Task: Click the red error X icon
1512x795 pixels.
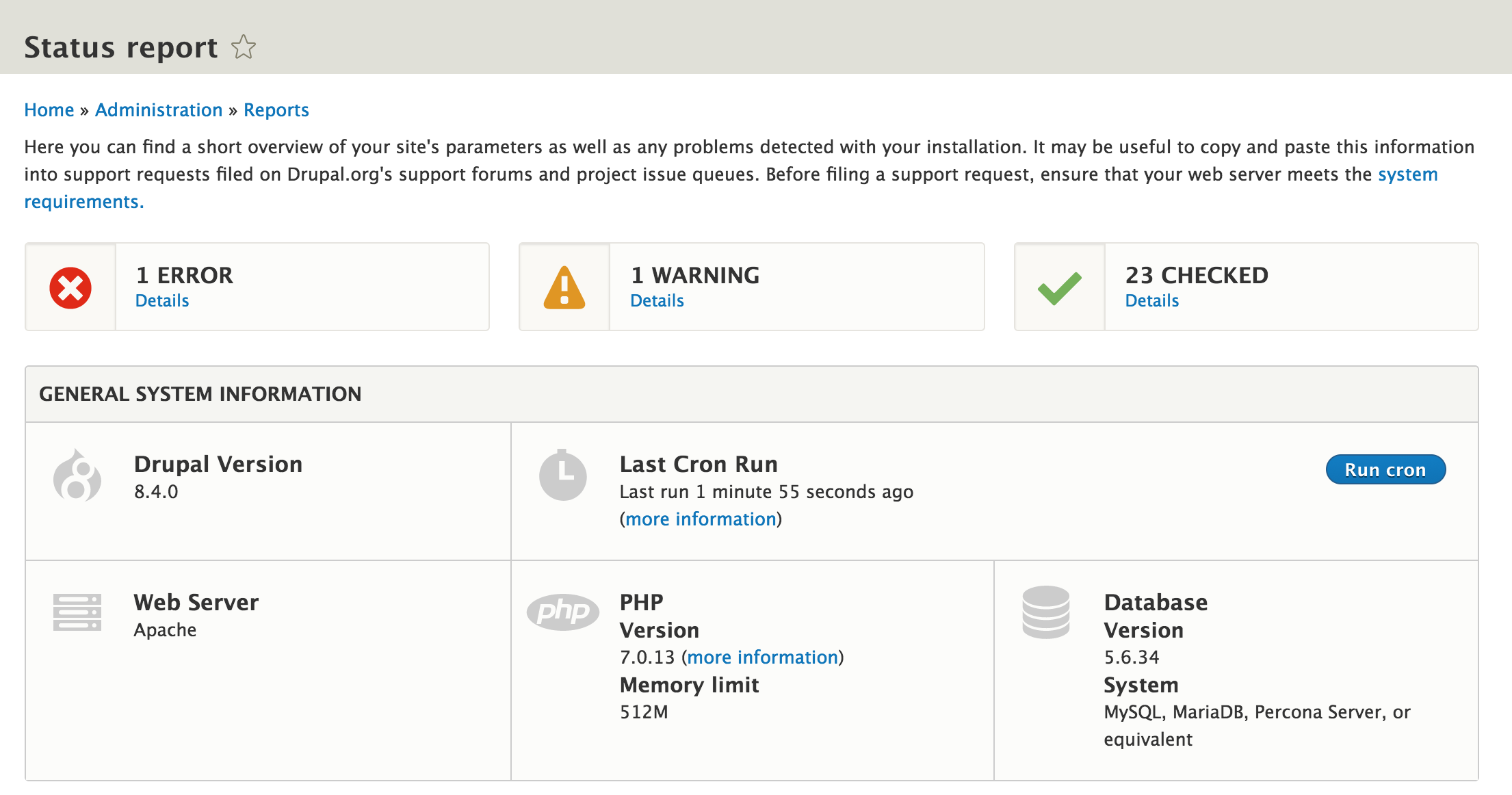Action: [70, 287]
